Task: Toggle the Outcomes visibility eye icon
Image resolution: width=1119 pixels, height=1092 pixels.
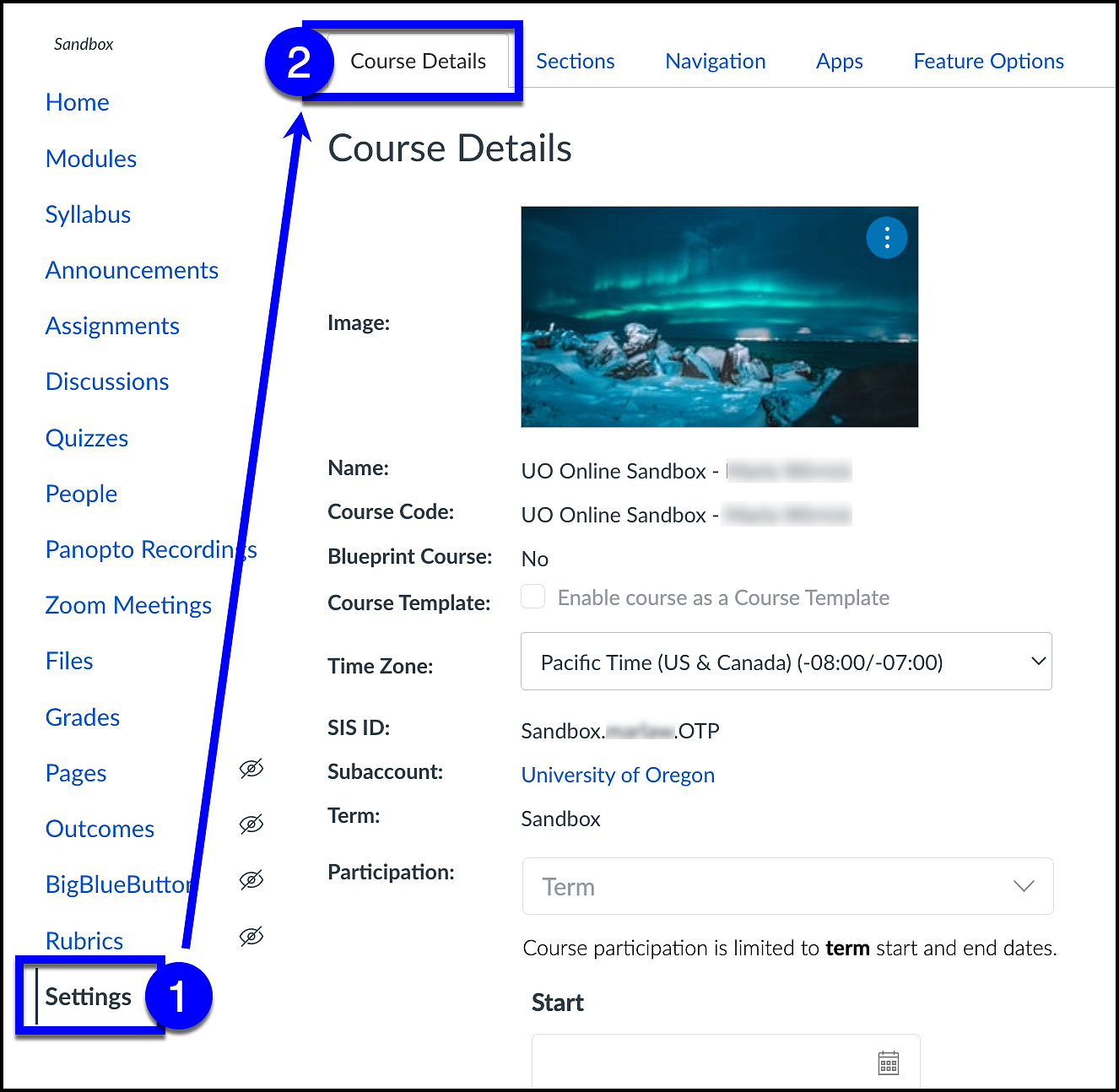Action: coord(251,824)
